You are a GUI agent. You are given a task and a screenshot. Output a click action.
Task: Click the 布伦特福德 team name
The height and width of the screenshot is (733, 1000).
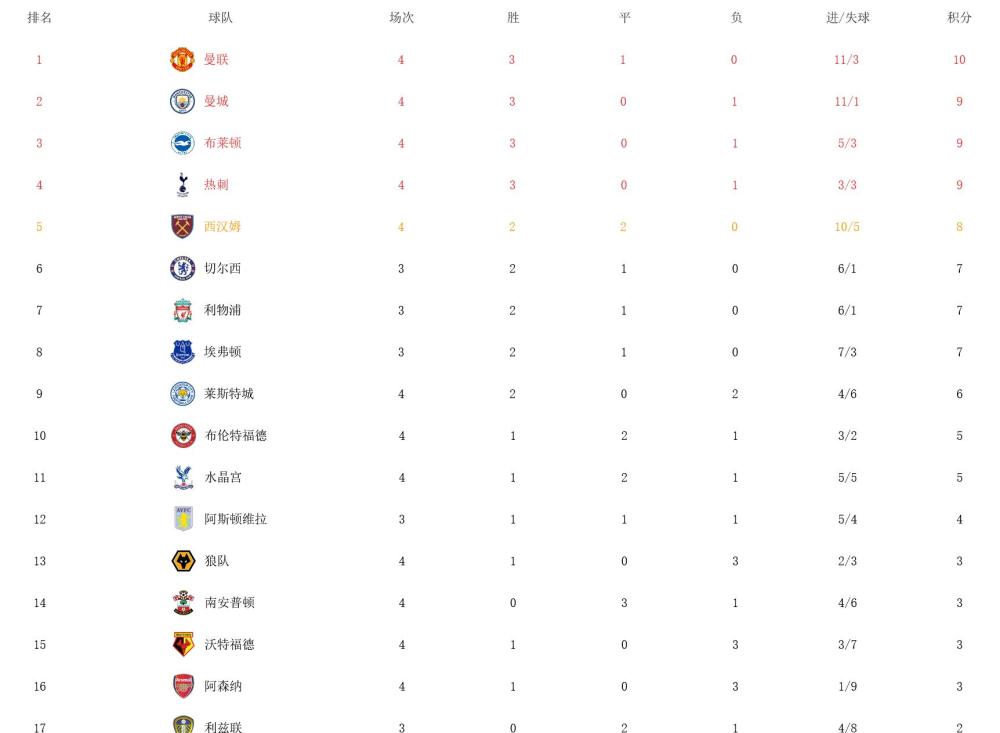236,436
